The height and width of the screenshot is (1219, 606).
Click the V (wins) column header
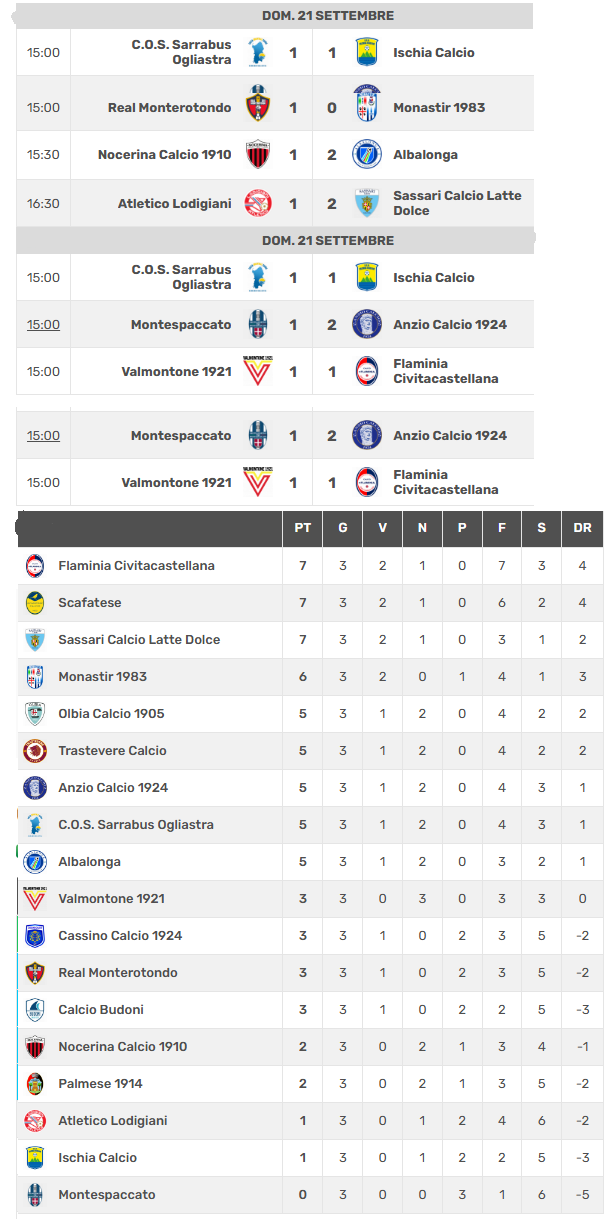pyautogui.click(x=382, y=528)
